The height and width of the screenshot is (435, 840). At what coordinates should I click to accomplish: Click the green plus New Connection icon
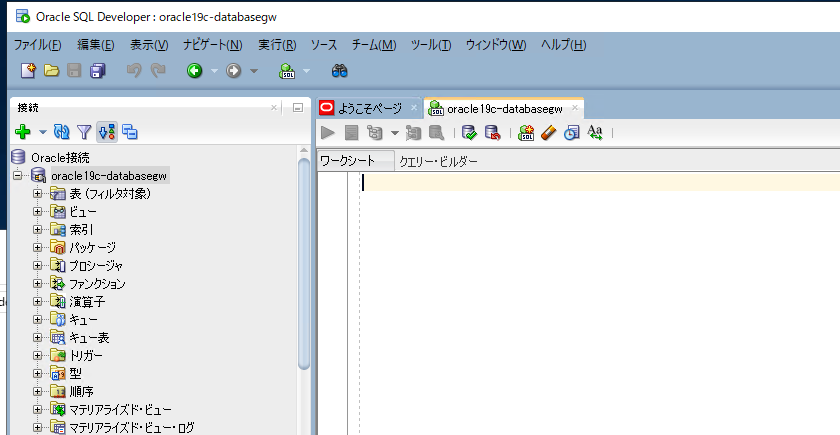click(23, 131)
